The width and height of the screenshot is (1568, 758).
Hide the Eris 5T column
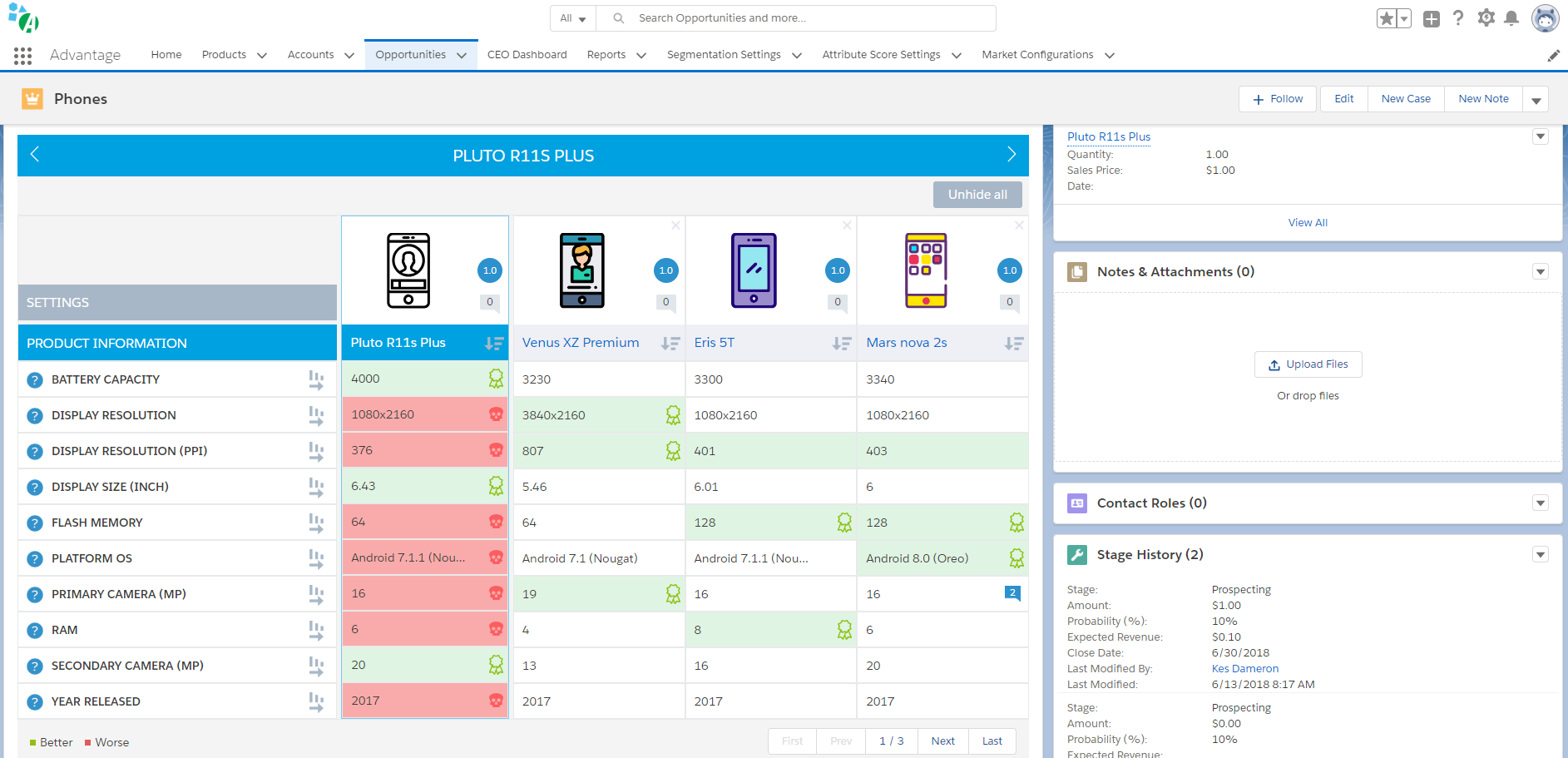point(847,225)
